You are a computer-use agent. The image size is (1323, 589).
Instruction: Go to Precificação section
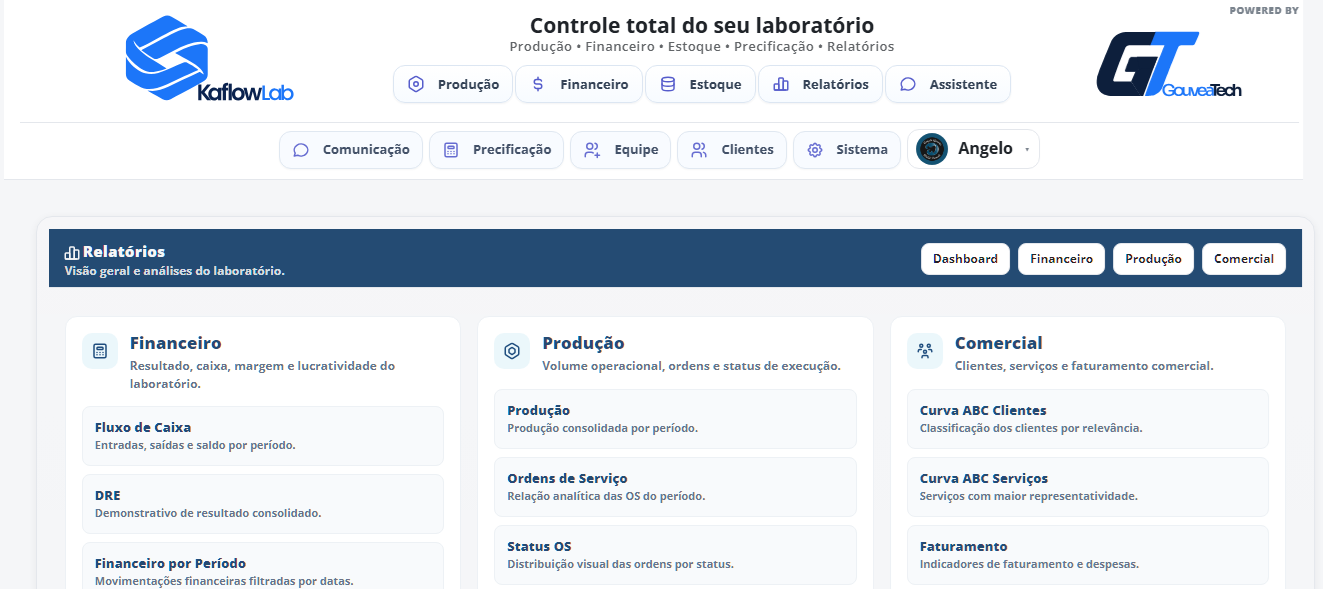[x=497, y=150]
